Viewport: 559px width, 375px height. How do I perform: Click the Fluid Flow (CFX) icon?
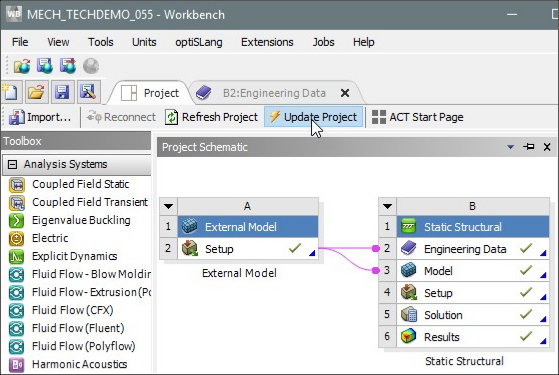pyautogui.click(x=16, y=310)
